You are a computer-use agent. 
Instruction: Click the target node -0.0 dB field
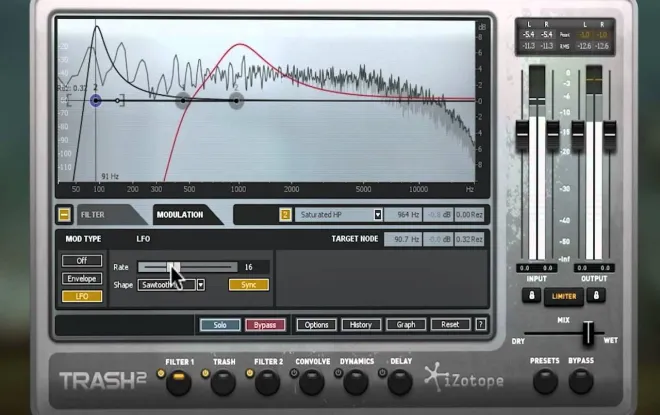coord(438,239)
